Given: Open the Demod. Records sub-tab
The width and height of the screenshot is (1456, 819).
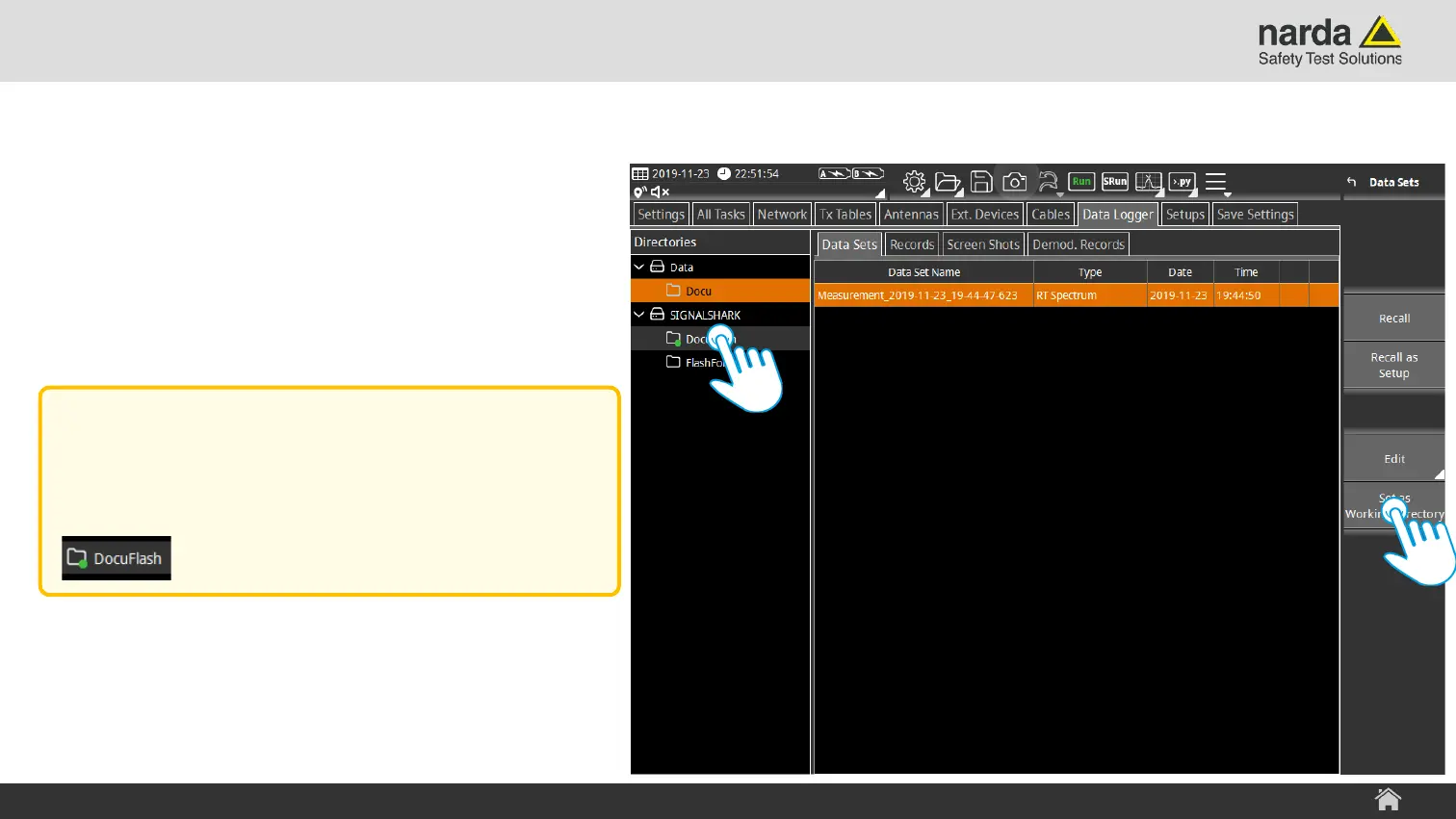Looking at the screenshot, I should 1079,244.
